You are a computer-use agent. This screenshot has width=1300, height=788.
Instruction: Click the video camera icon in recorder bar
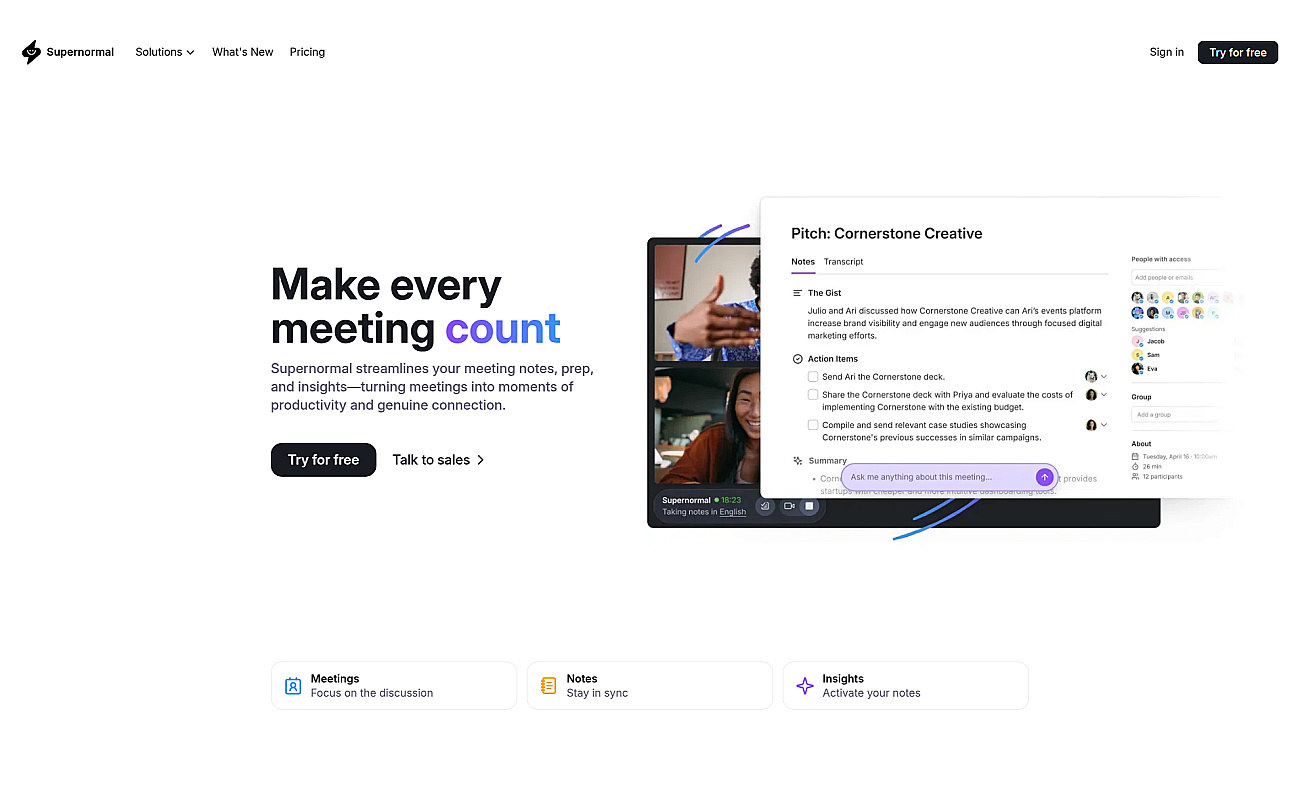click(x=788, y=506)
